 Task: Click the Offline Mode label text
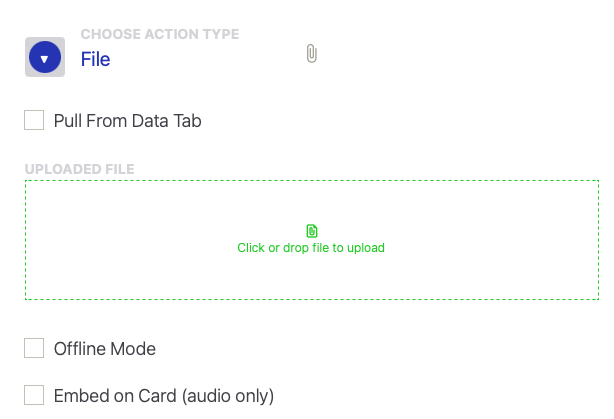click(x=104, y=349)
